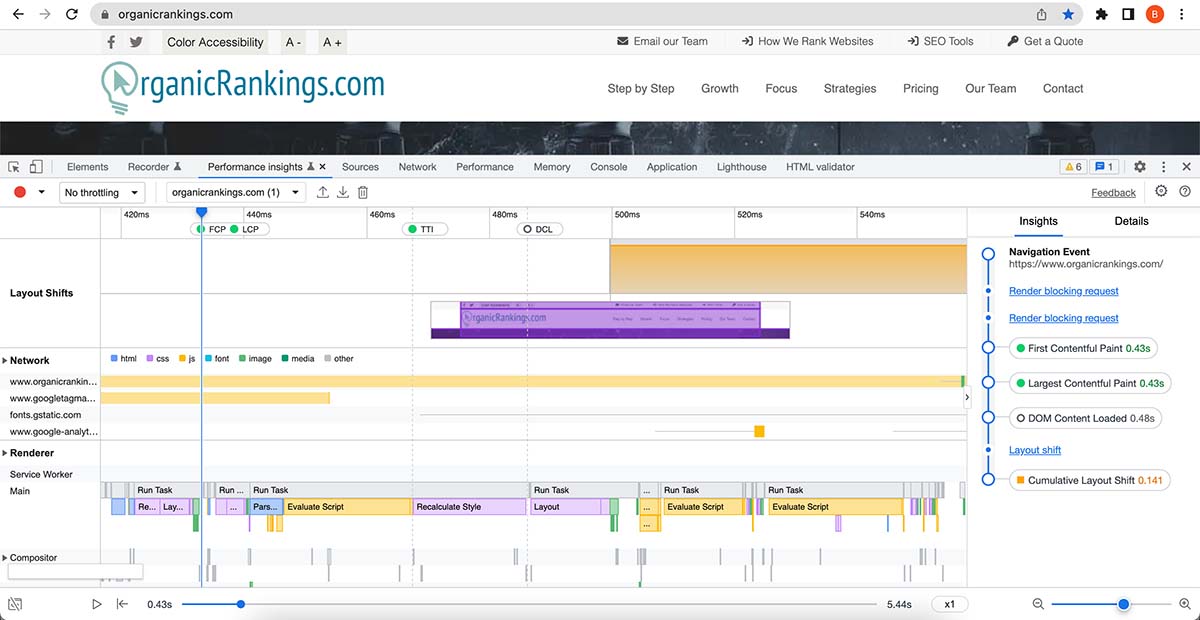Open the Feedback link

click(1113, 192)
